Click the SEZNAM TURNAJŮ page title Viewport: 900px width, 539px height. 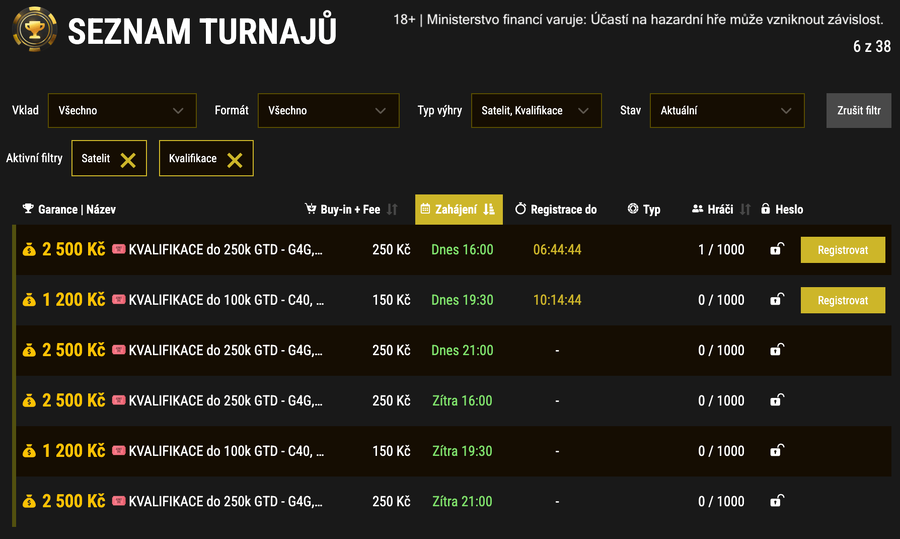pos(202,30)
